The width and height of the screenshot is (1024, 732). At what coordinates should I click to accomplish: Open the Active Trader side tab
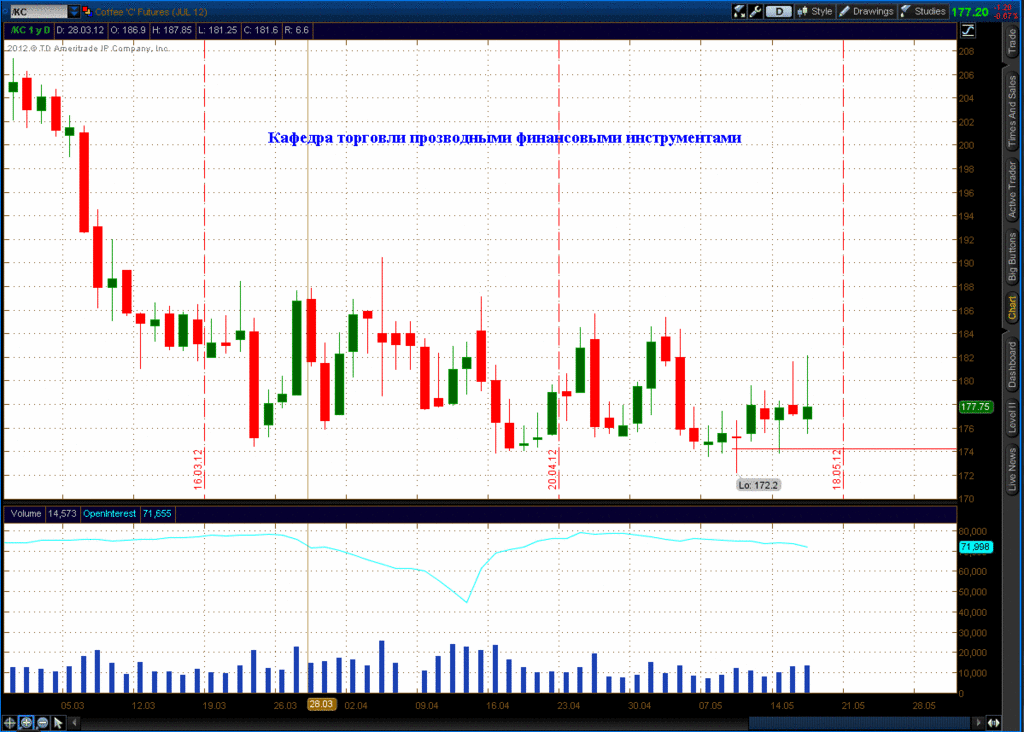tap(1012, 189)
